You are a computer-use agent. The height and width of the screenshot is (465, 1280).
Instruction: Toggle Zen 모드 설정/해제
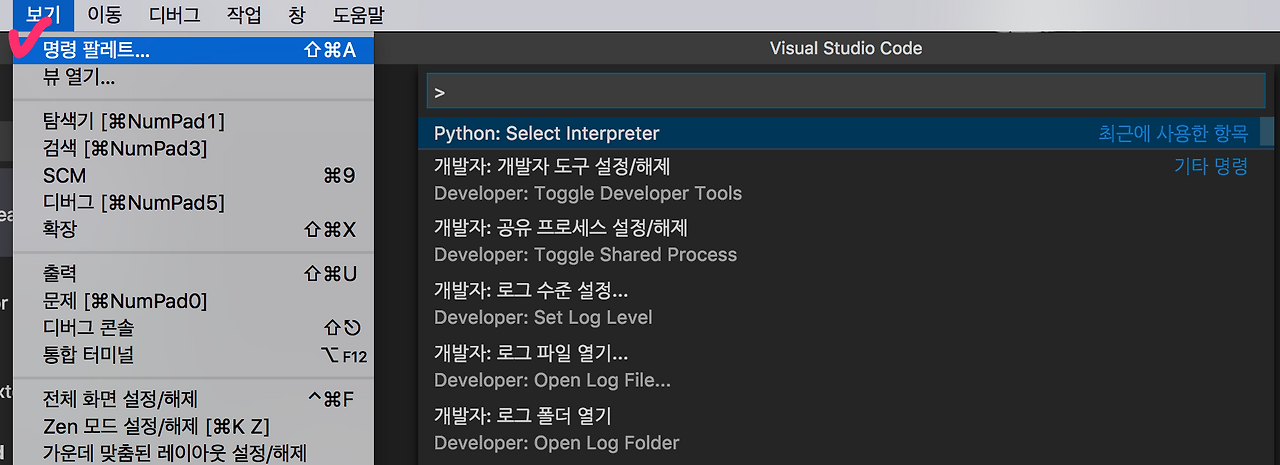193,426
